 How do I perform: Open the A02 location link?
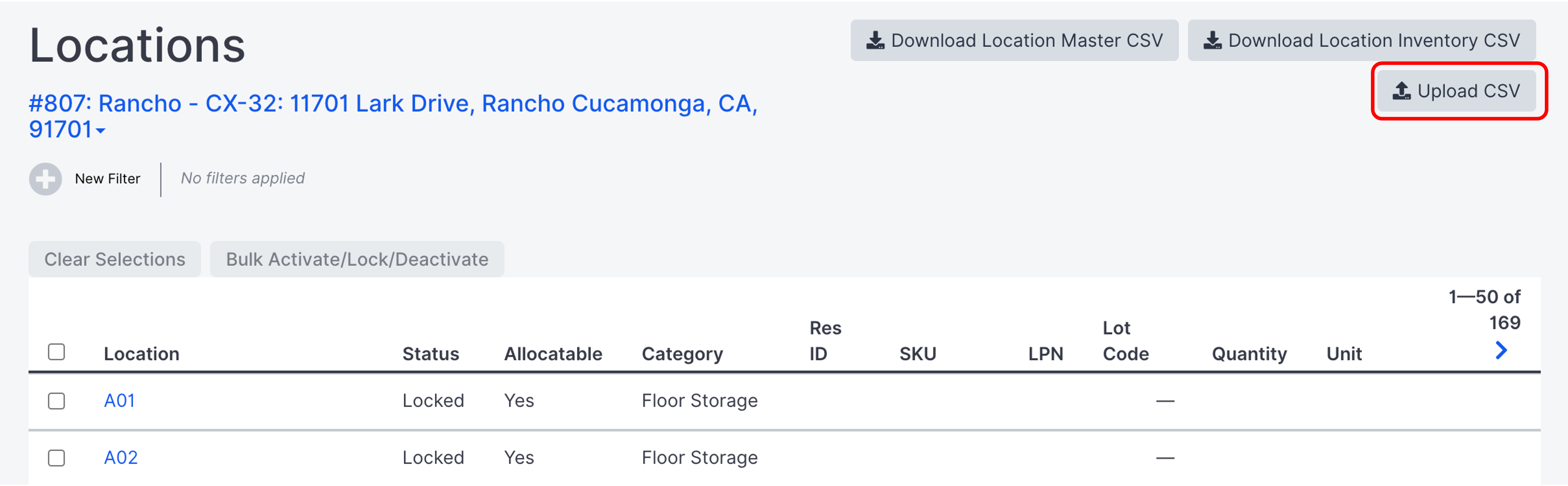120,458
